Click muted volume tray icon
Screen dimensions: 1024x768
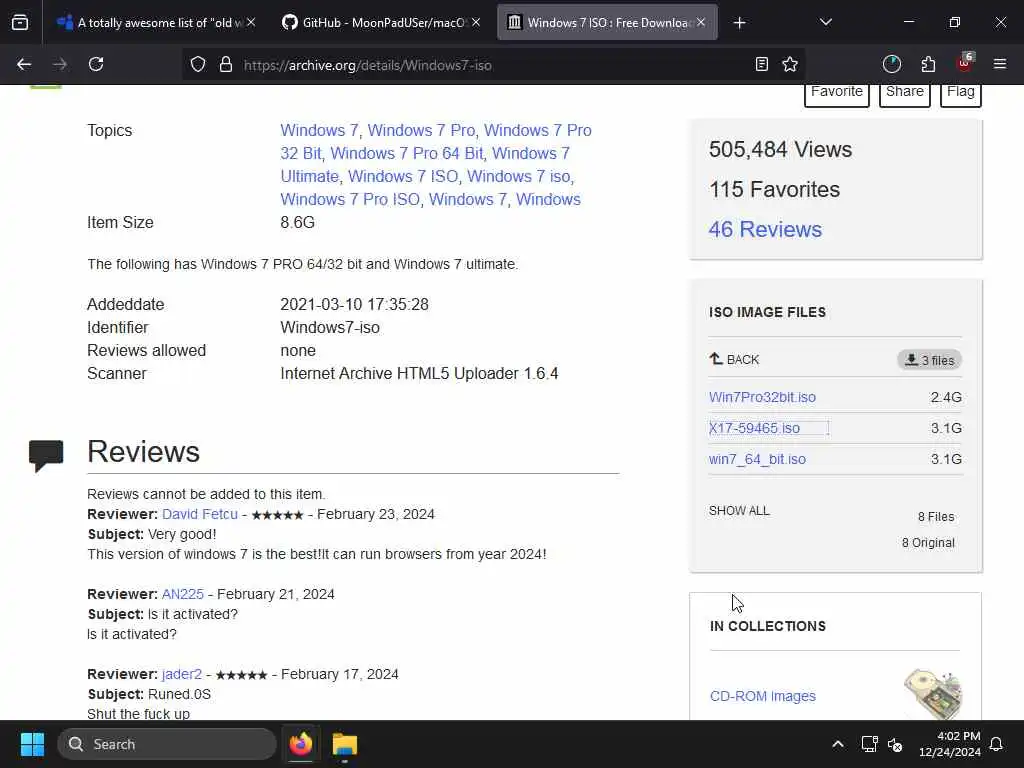[x=895, y=744]
